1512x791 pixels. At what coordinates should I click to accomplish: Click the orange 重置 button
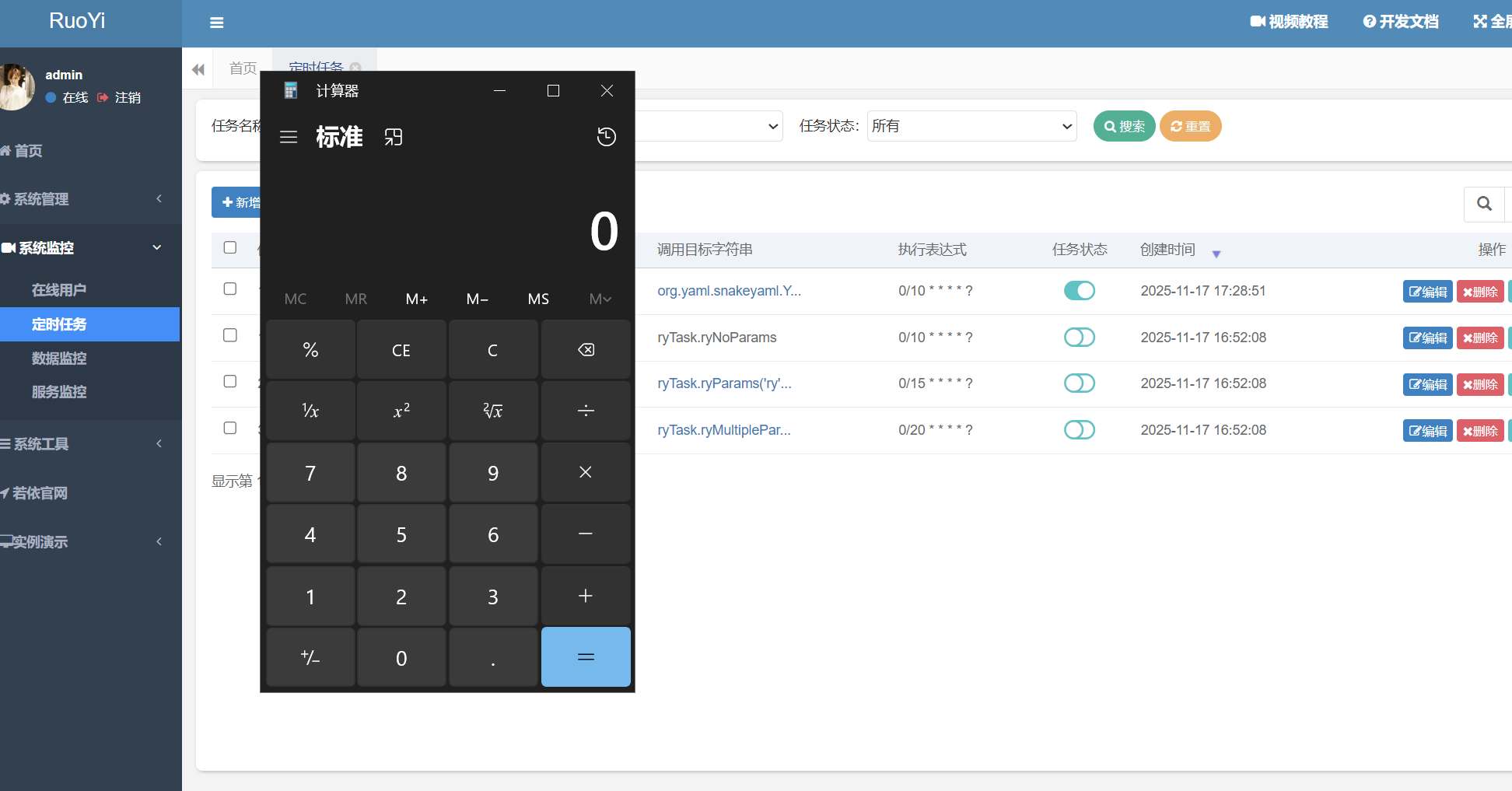pyautogui.click(x=1190, y=126)
